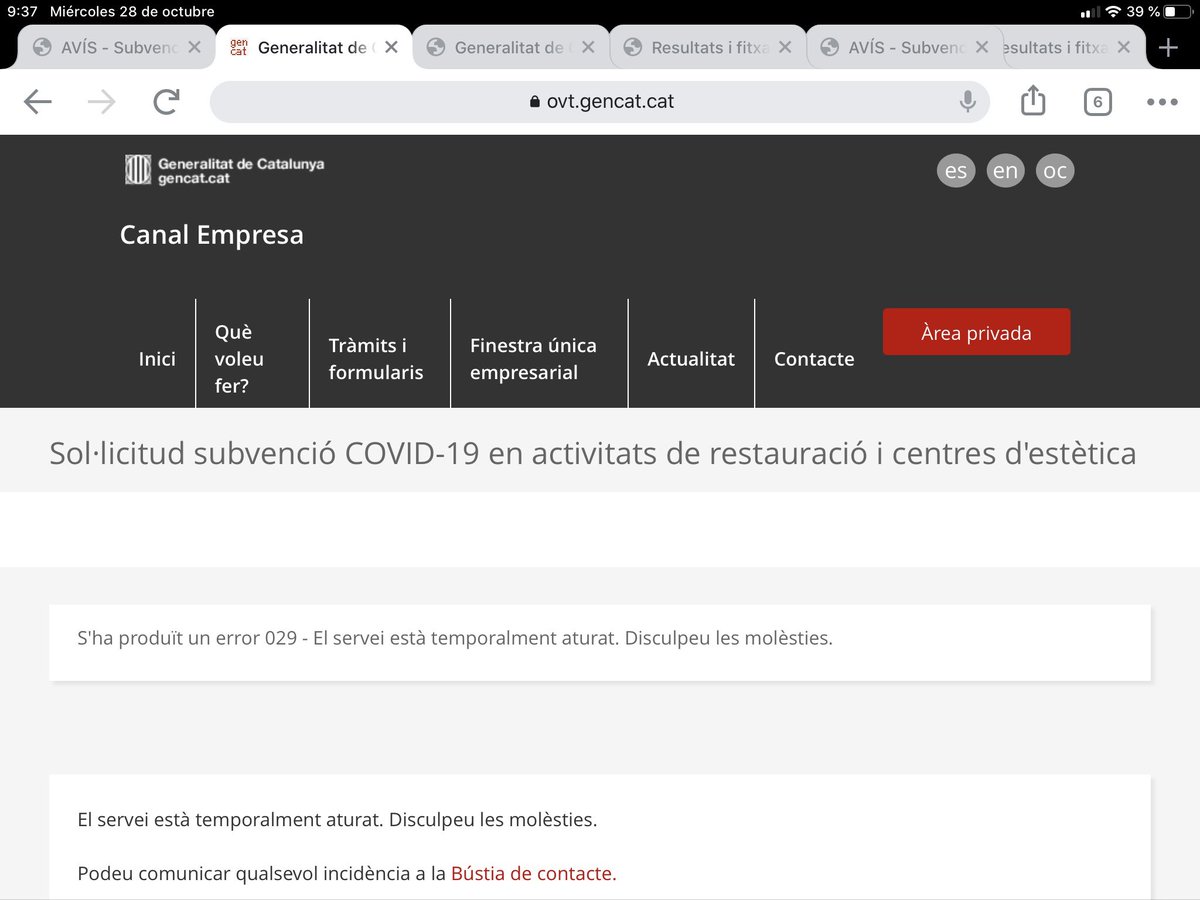Click the cellular signal bars icon
1200x900 pixels.
point(1090,12)
